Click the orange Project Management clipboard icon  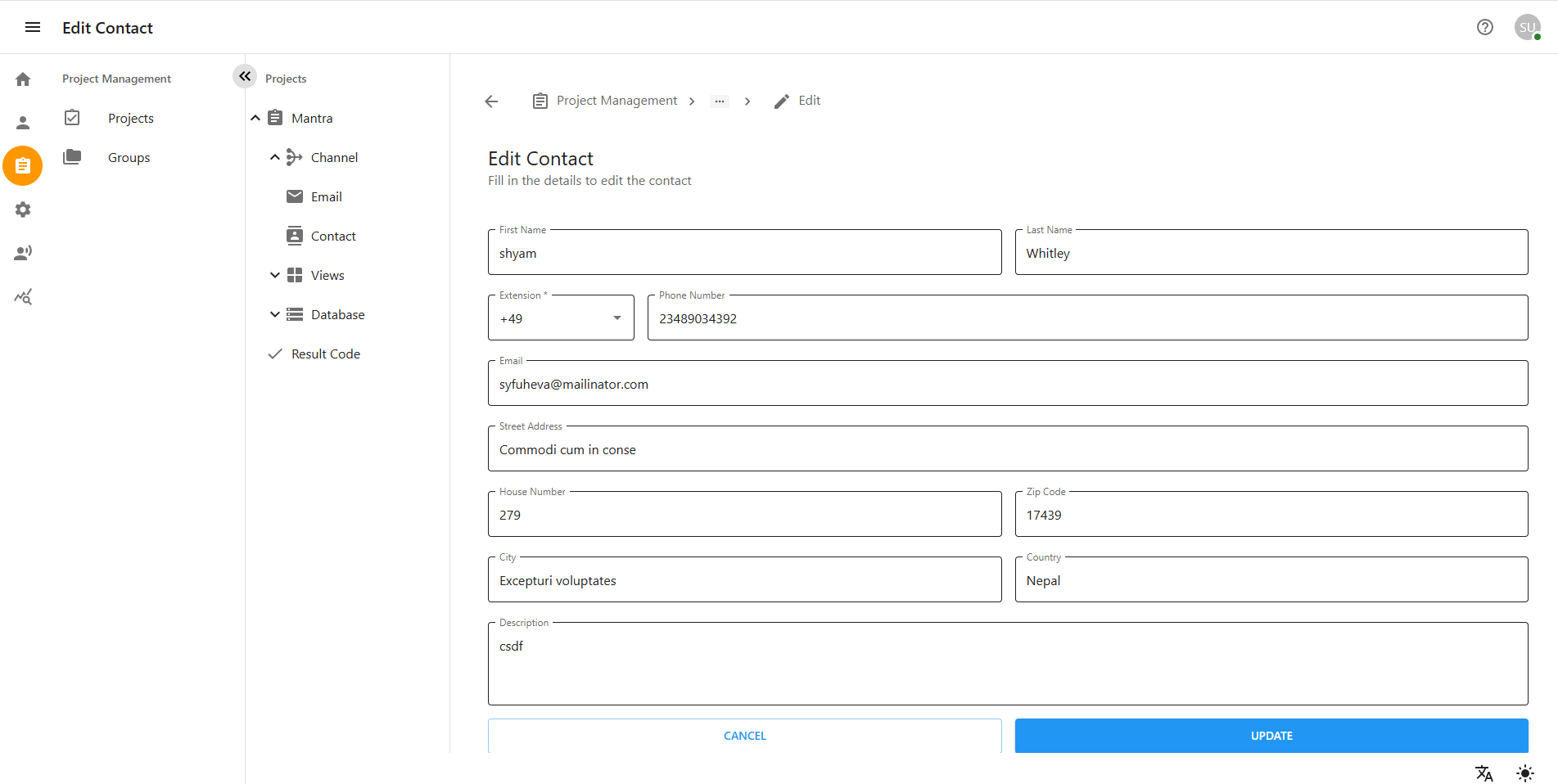click(22, 165)
